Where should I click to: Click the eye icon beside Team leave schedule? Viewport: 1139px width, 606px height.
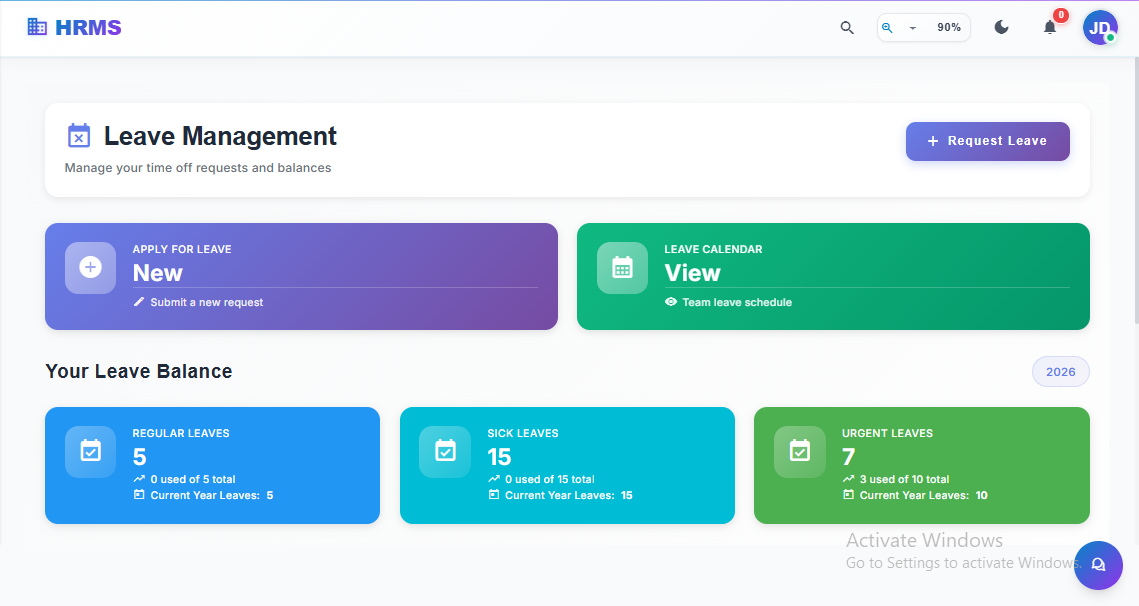coord(670,302)
